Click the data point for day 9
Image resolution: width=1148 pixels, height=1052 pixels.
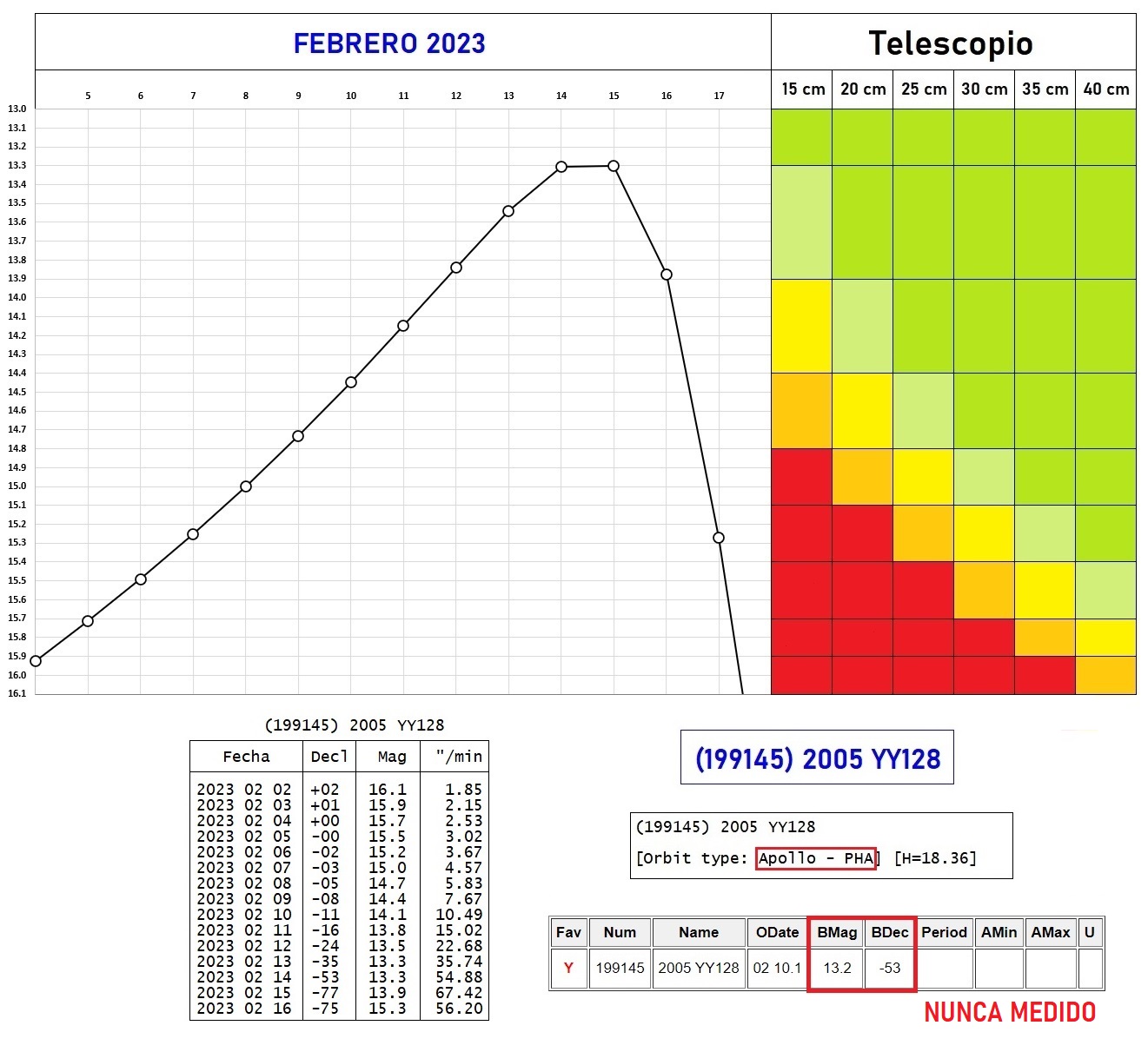298,436
